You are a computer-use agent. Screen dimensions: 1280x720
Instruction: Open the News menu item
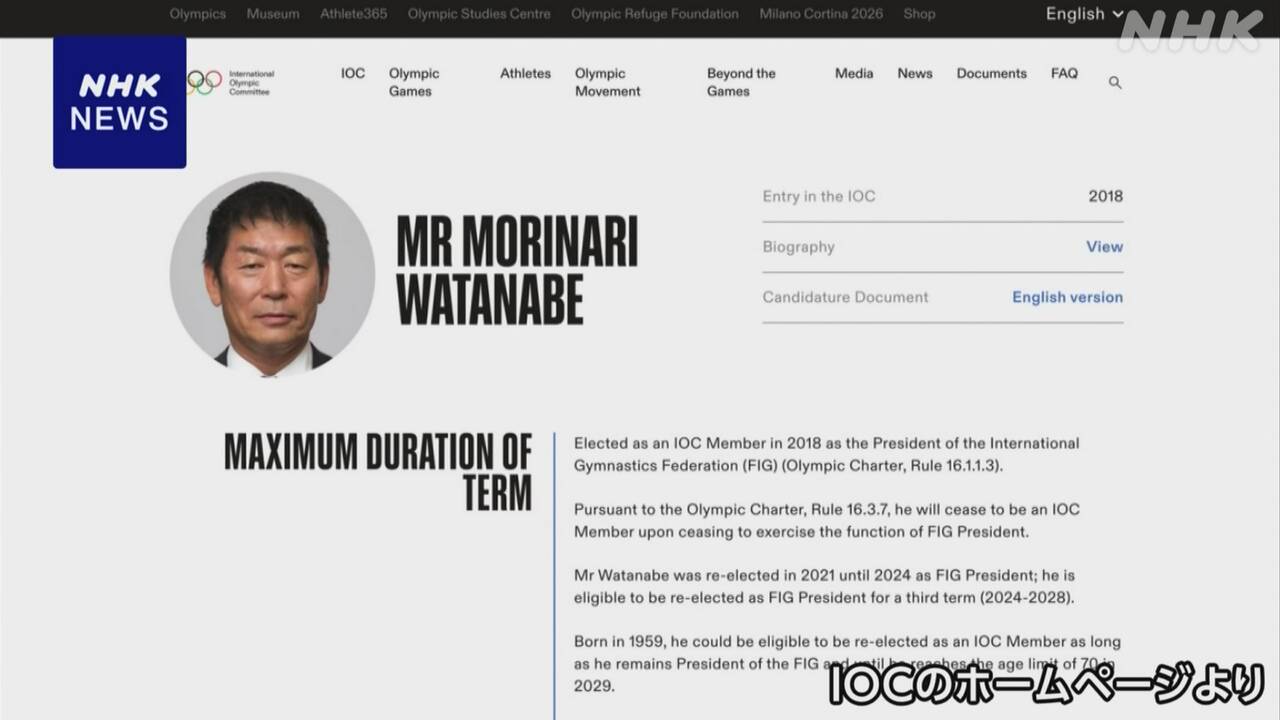[x=915, y=73]
